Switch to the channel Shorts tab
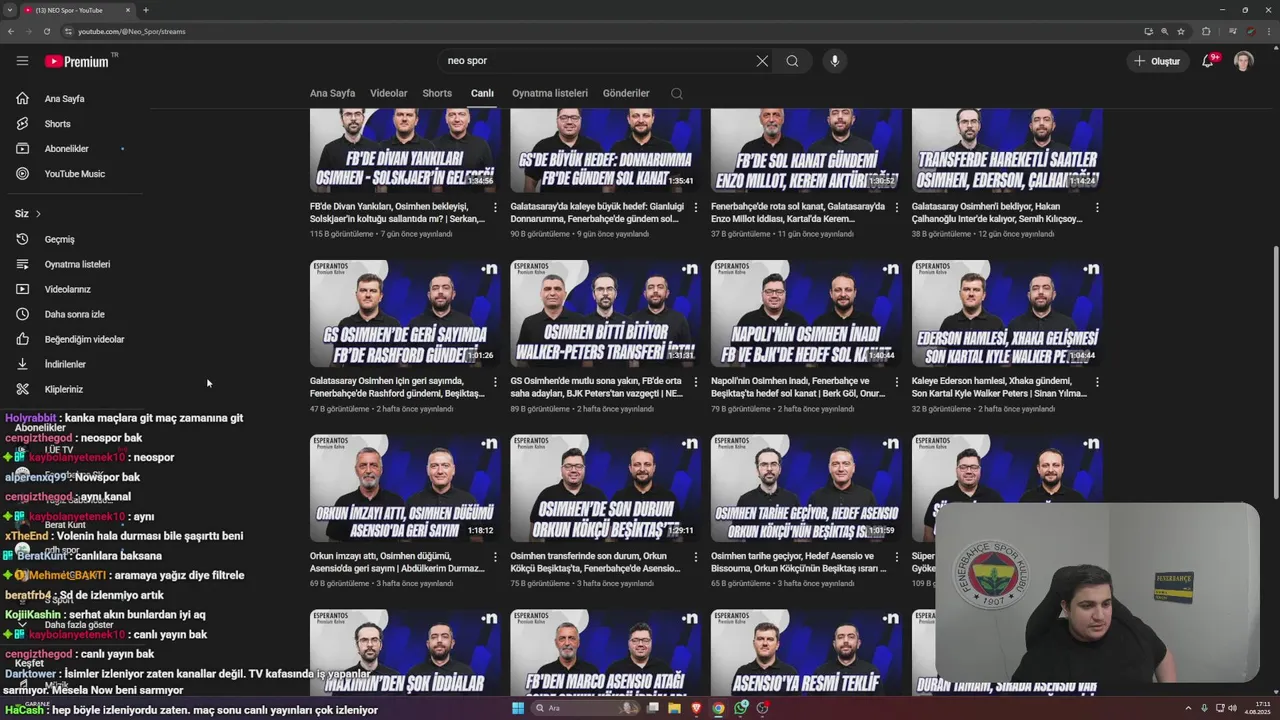 [437, 93]
